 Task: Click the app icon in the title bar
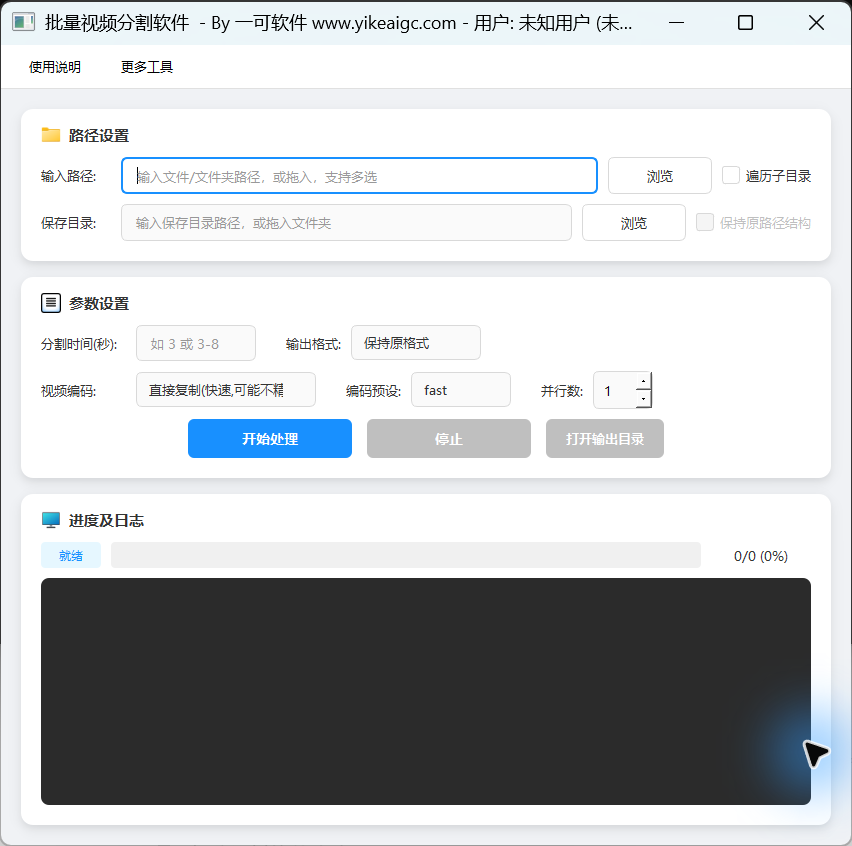coord(23,22)
